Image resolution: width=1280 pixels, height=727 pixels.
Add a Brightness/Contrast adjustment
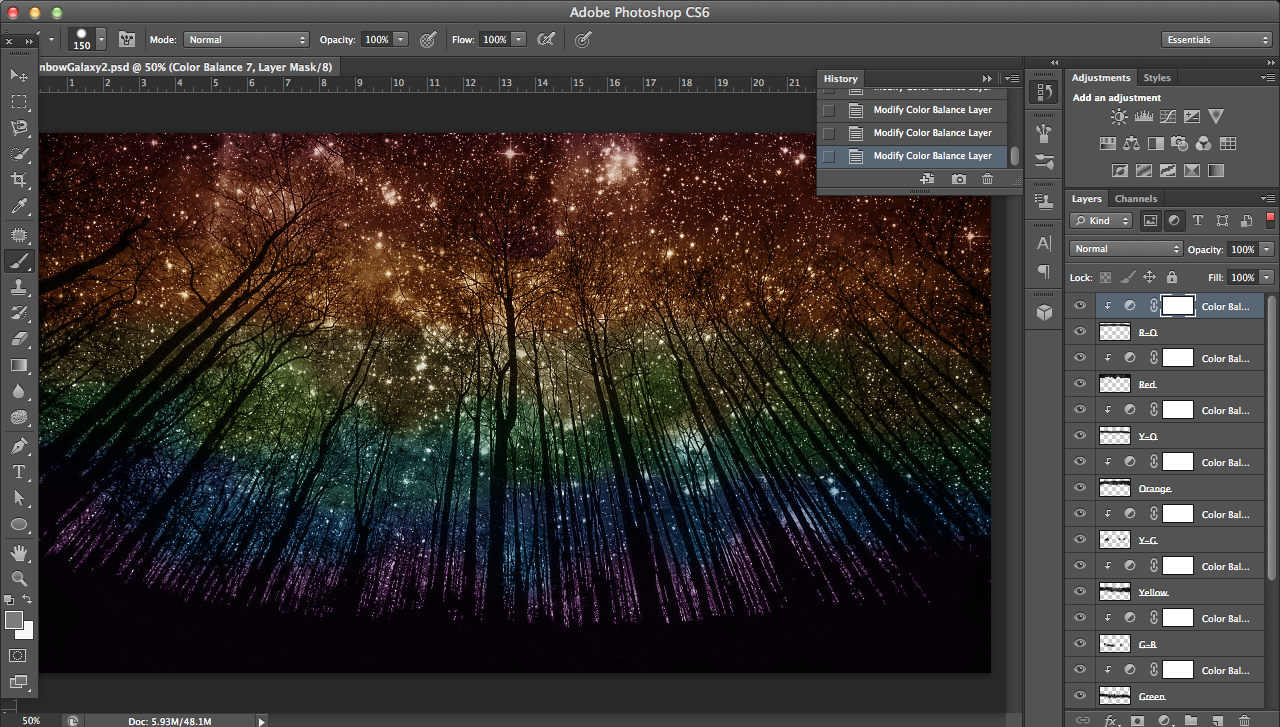click(x=1119, y=117)
